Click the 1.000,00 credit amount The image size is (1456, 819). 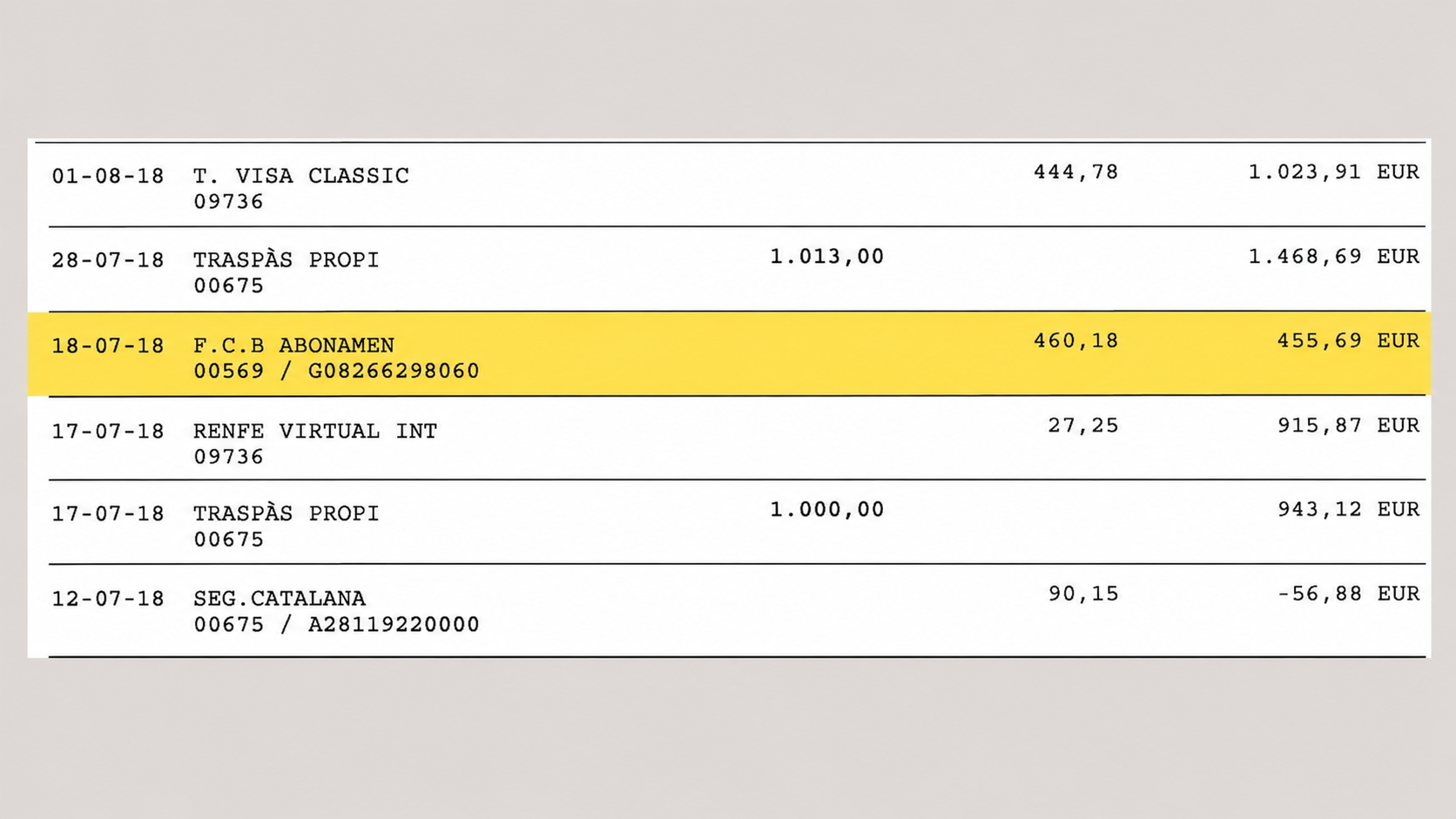tap(826, 509)
